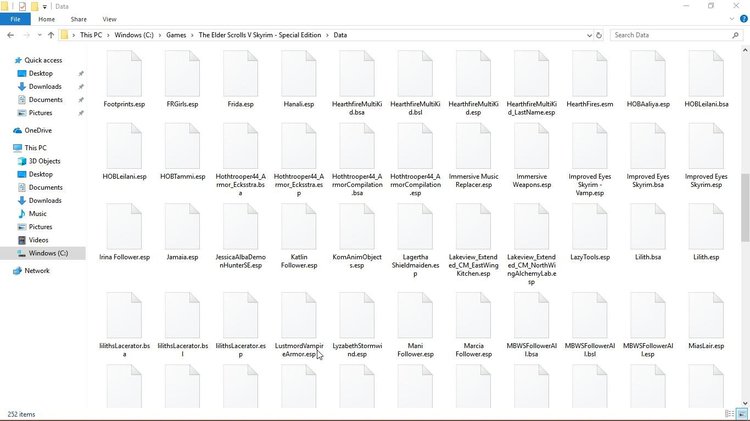Viewport: 750px width, 421px height.
Task: Click Windows (C:) breadcrumb in address bar
Action: point(134,35)
